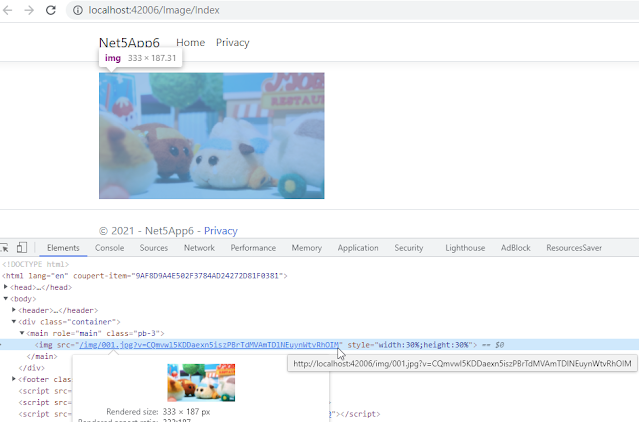Select the html lang="en" DOM line
639x422 pixels.
(145, 276)
